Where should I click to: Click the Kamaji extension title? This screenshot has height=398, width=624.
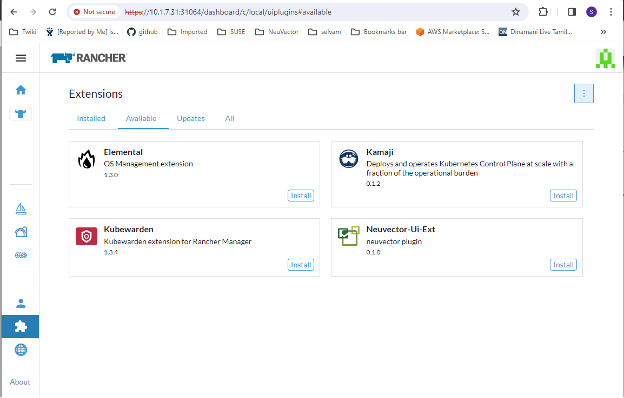[380, 152]
